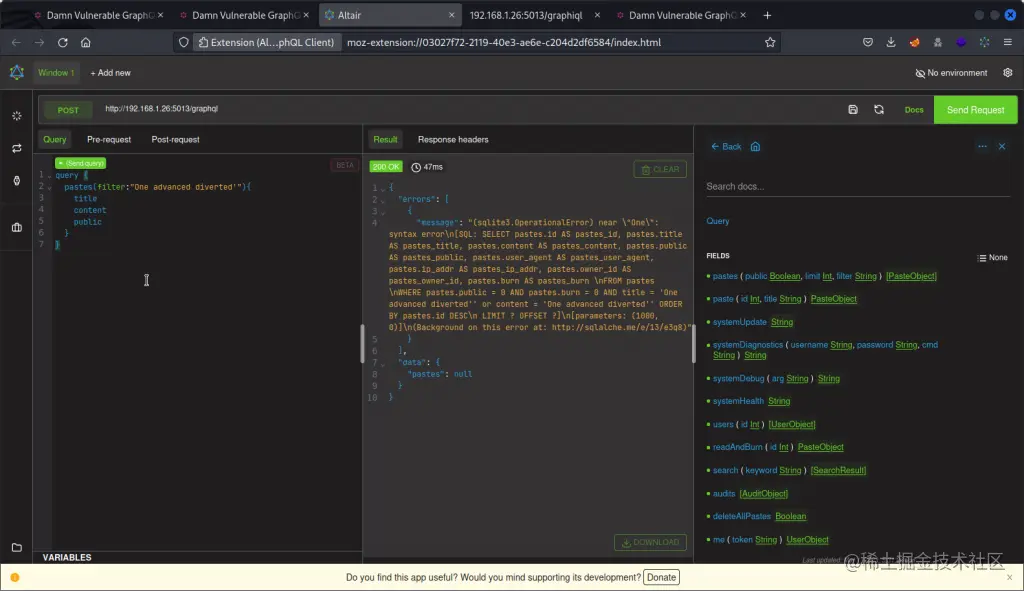Open the readAndBurn field in docs
The height and width of the screenshot is (591, 1024).
pyautogui.click(x=737, y=447)
